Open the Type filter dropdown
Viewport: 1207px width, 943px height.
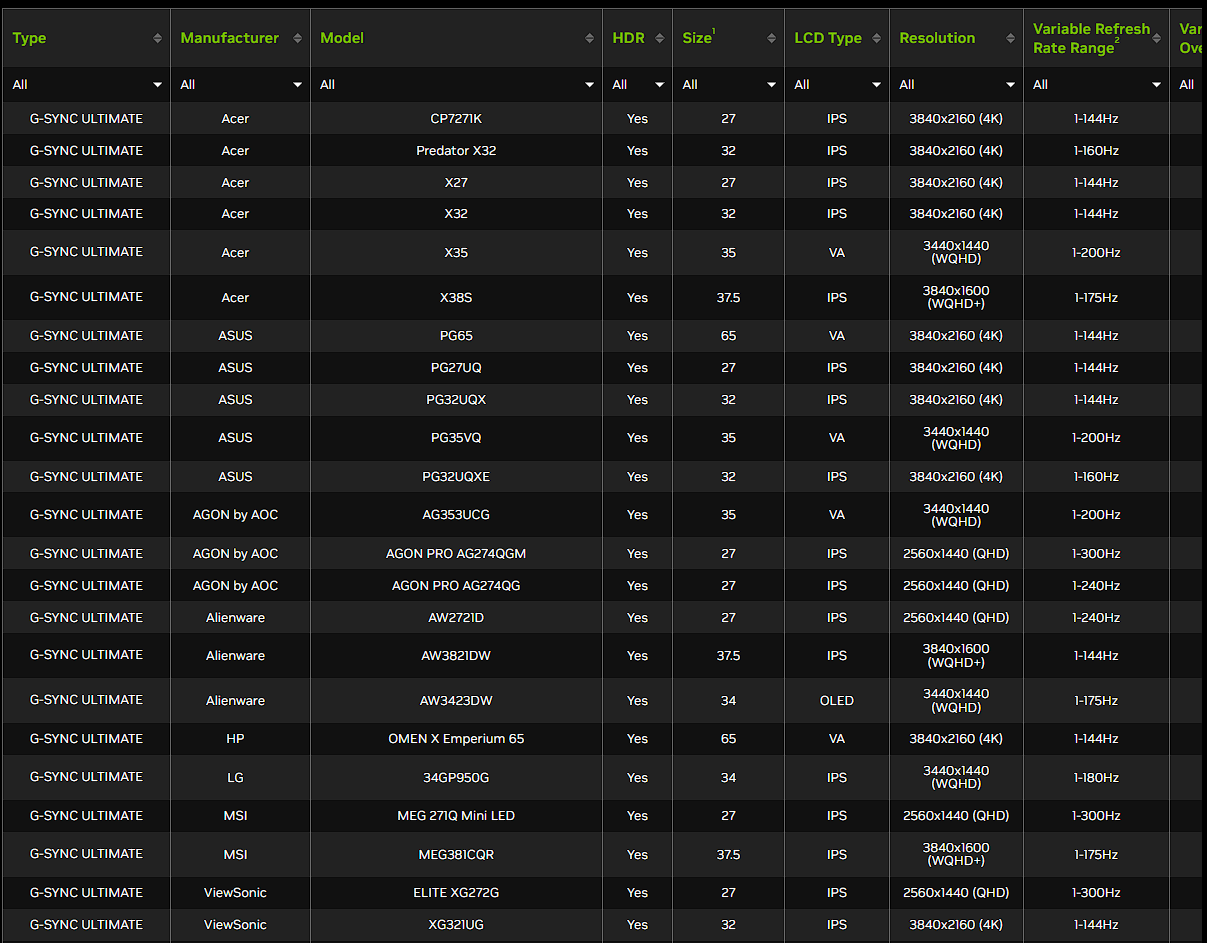click(x=87, y=85)
